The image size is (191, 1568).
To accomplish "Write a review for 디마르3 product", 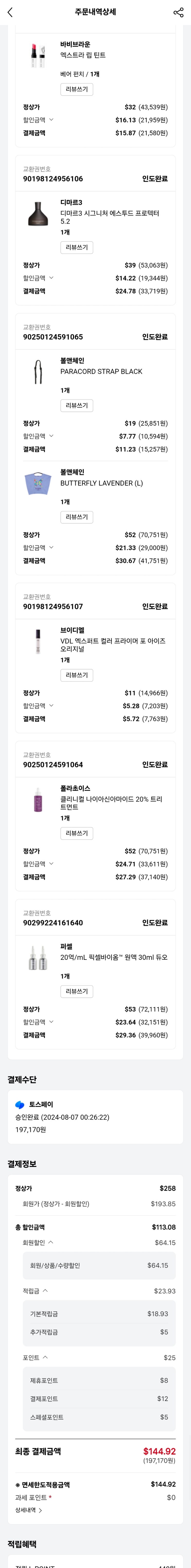I will point(76,247).
